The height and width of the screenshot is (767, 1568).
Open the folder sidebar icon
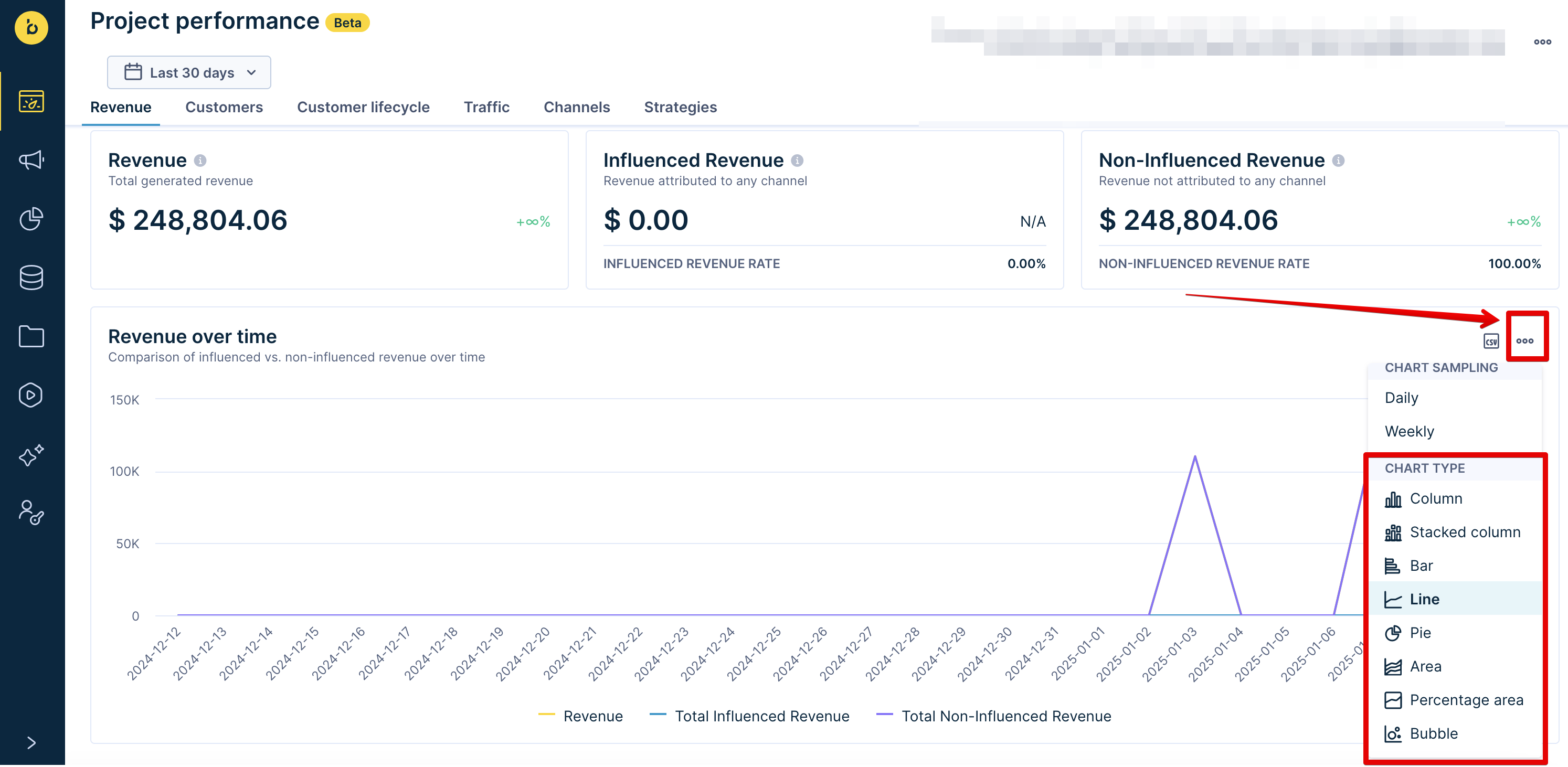pyautogui.click(x=31, y=337)
